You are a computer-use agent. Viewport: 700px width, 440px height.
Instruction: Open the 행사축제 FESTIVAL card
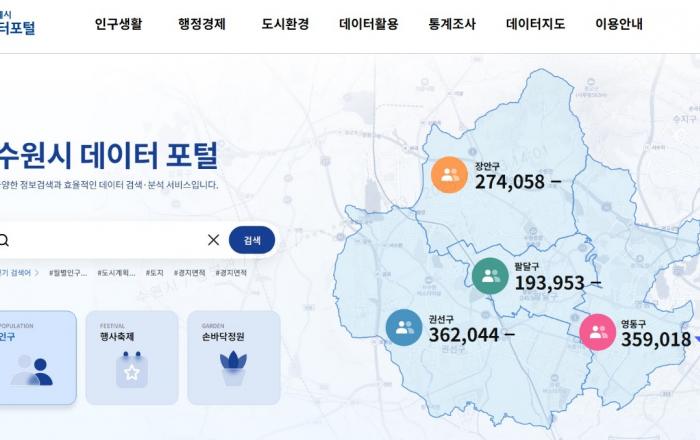coord(132,358)
